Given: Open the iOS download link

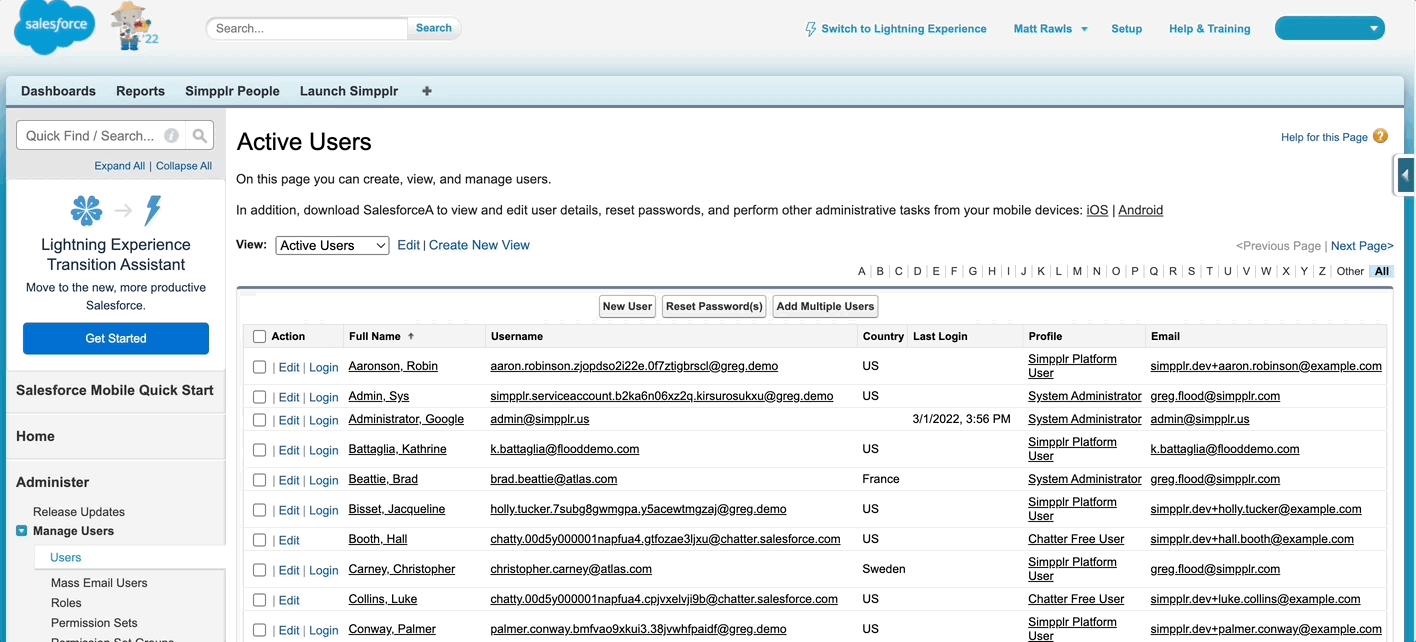Looking at the screenshot, I should [1097, 210].
